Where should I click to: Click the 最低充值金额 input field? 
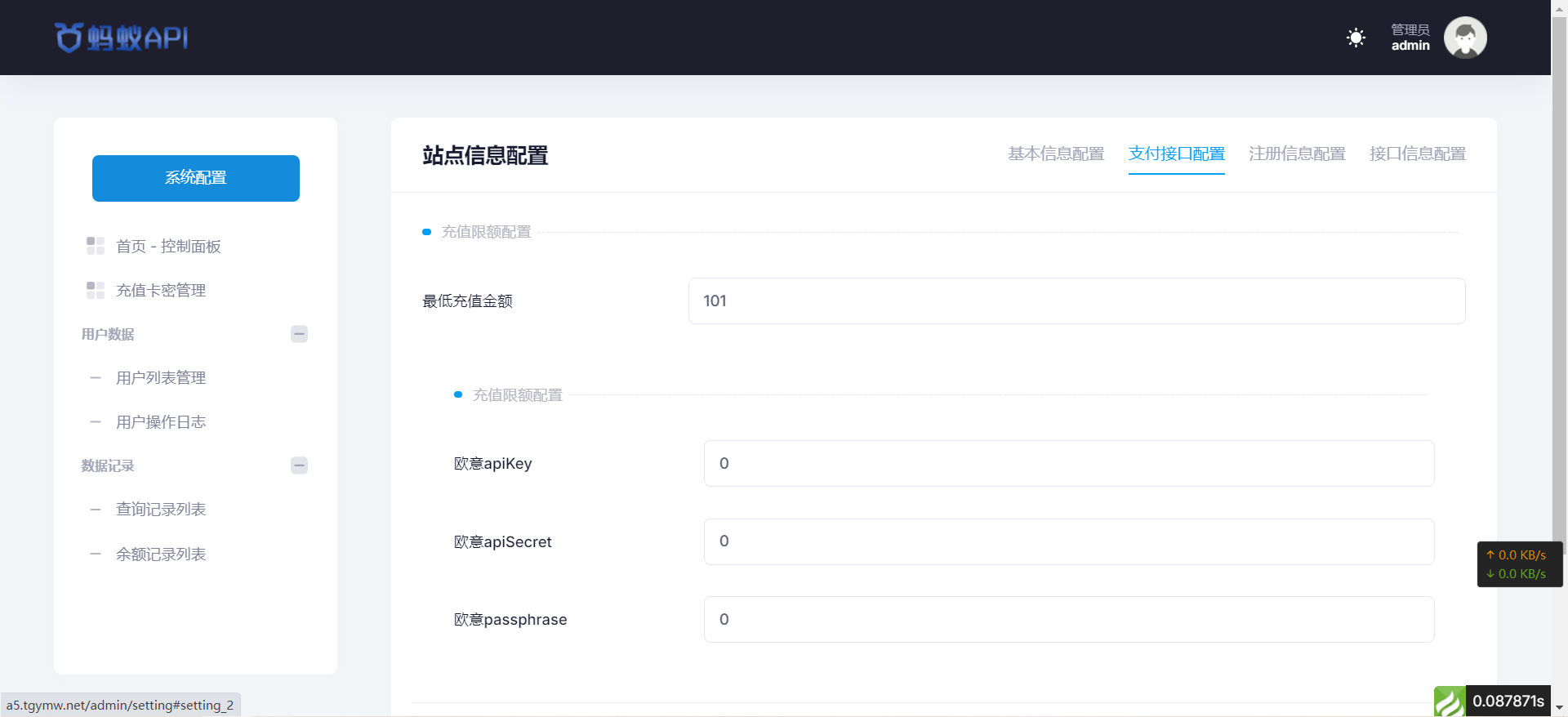[x=1076, y=301]
